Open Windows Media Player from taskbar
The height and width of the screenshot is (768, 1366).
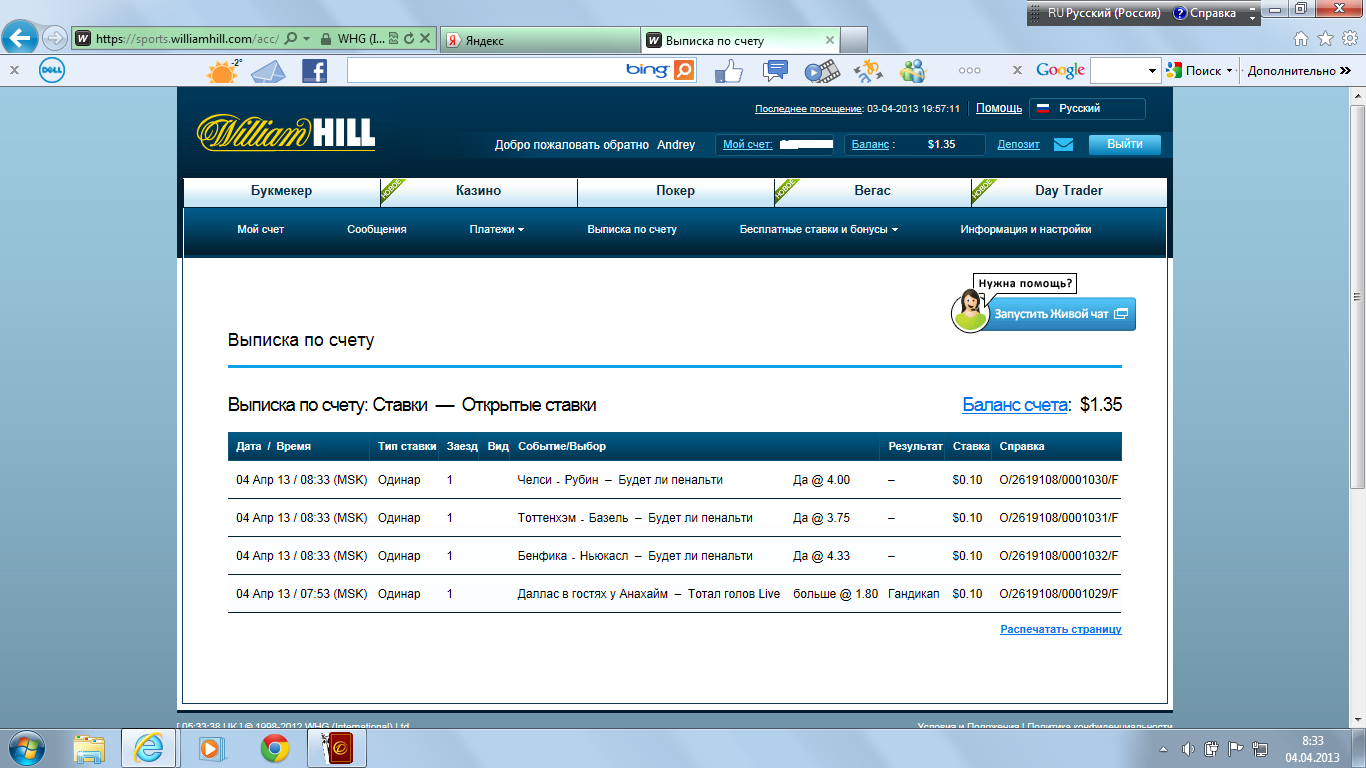(x=211, y=748)
